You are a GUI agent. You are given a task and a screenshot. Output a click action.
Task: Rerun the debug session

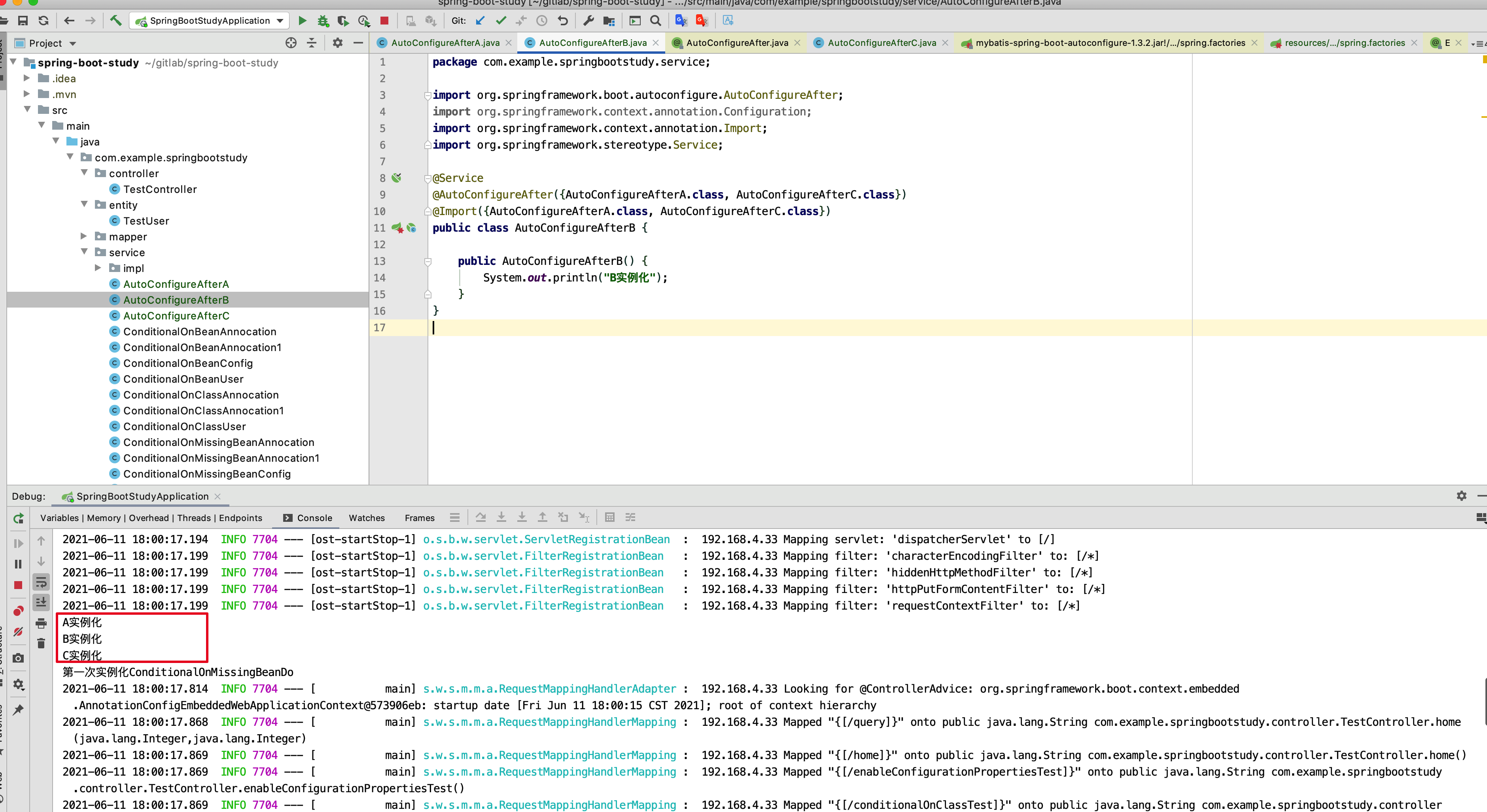tap(17, 518)
